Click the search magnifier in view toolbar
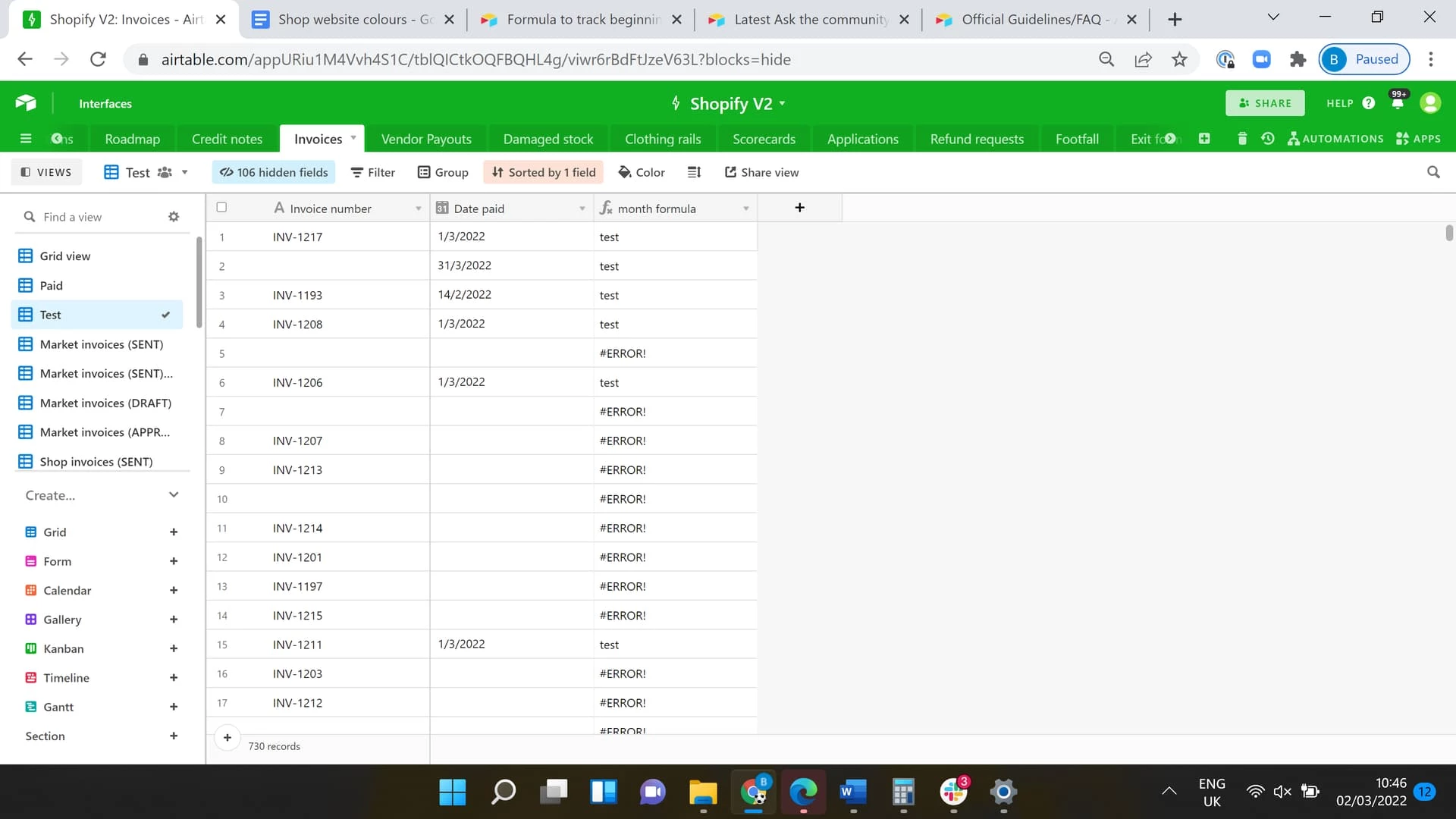 (1433, 172)
